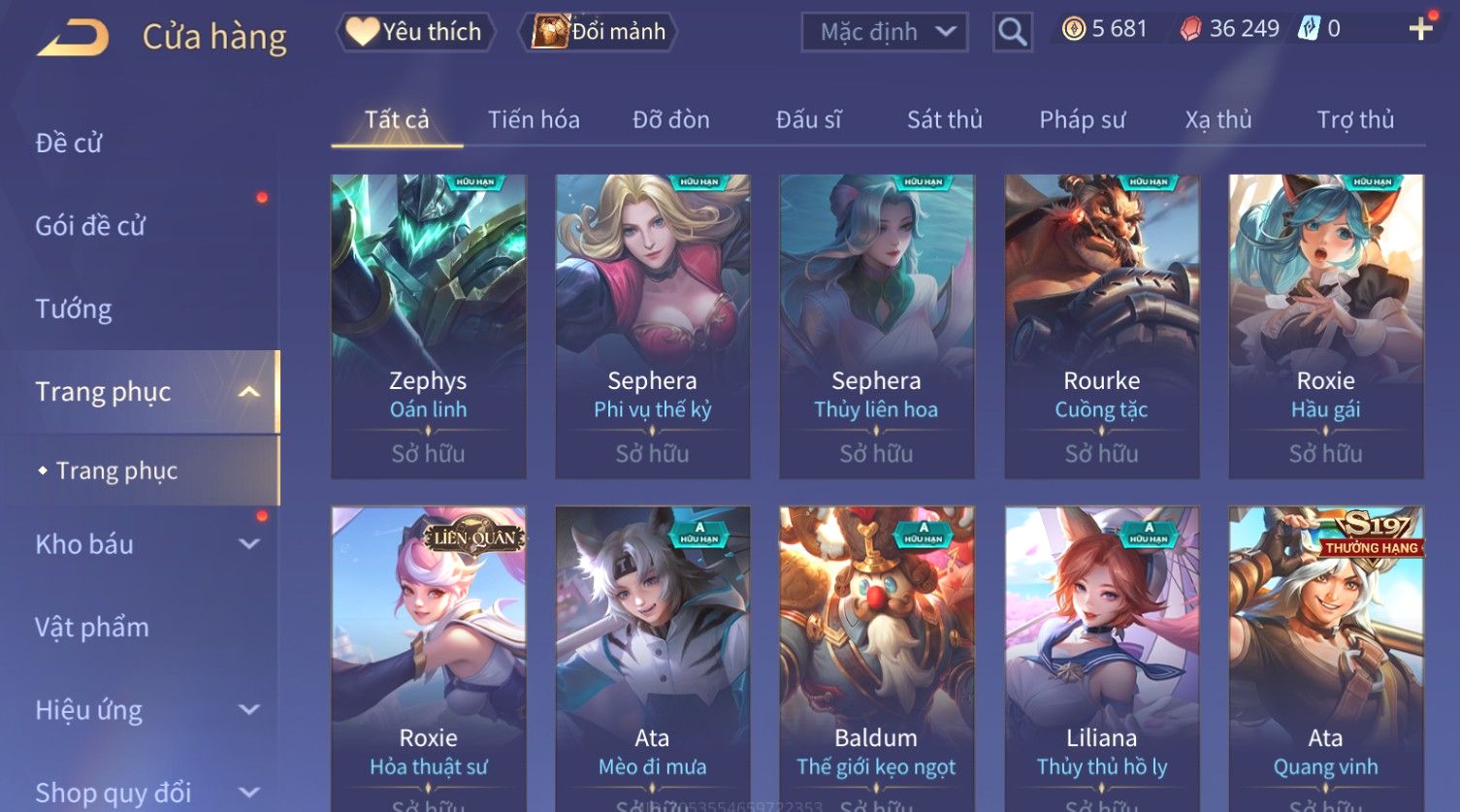Select the Tiến hóa tab

534,120
